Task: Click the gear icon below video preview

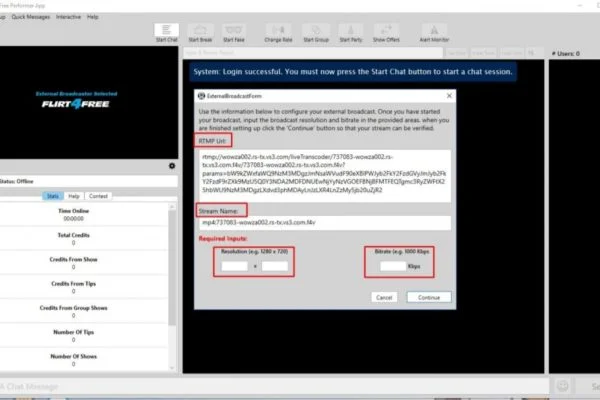Action: [172, 166]
